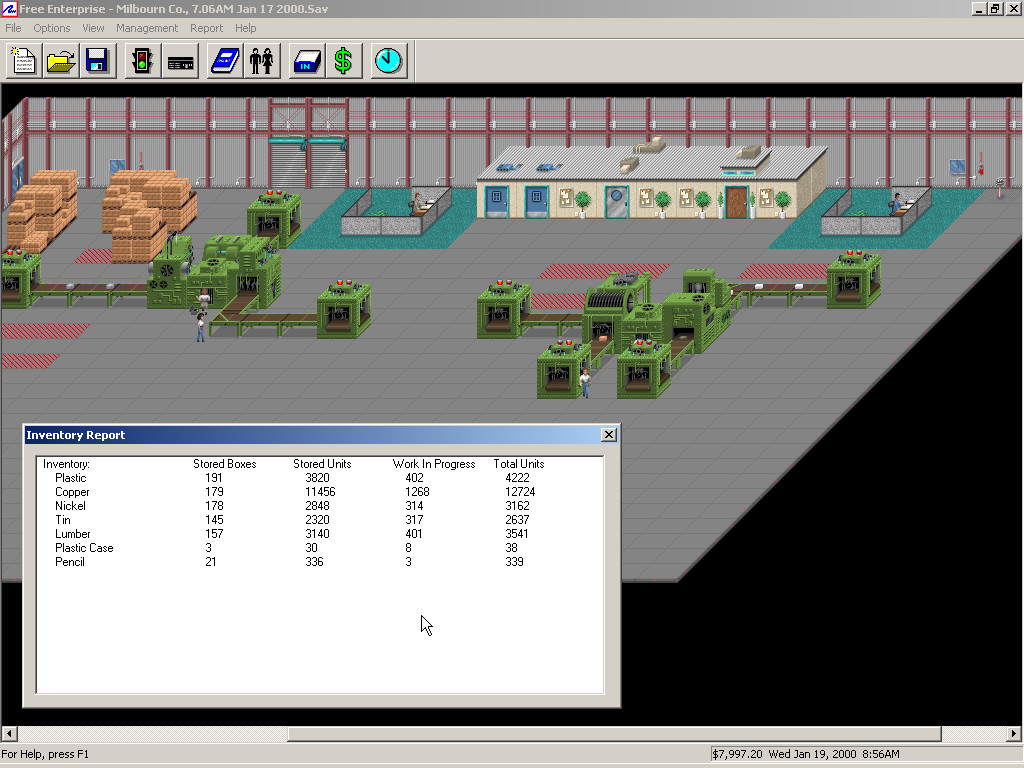This screenshot has height=768, width=1024.
Task: Restore down the Free Enterprise window
Action: (x=995, y=8)
